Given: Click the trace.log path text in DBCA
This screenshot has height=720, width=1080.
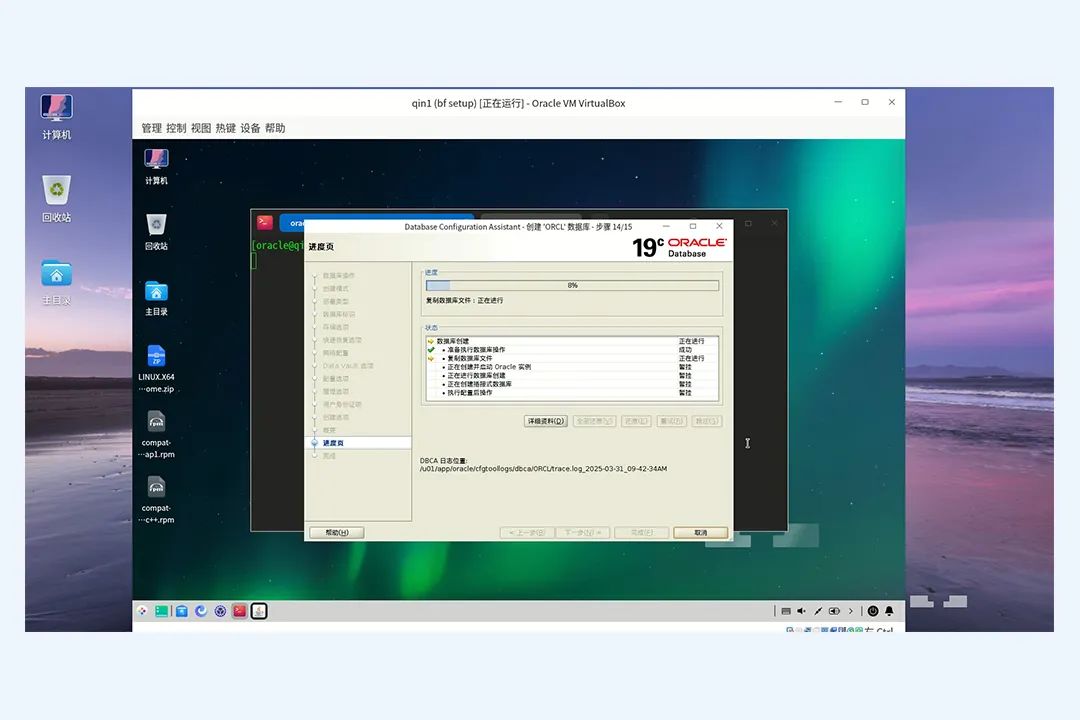Looking at the screenshot, I should point(543,469).
